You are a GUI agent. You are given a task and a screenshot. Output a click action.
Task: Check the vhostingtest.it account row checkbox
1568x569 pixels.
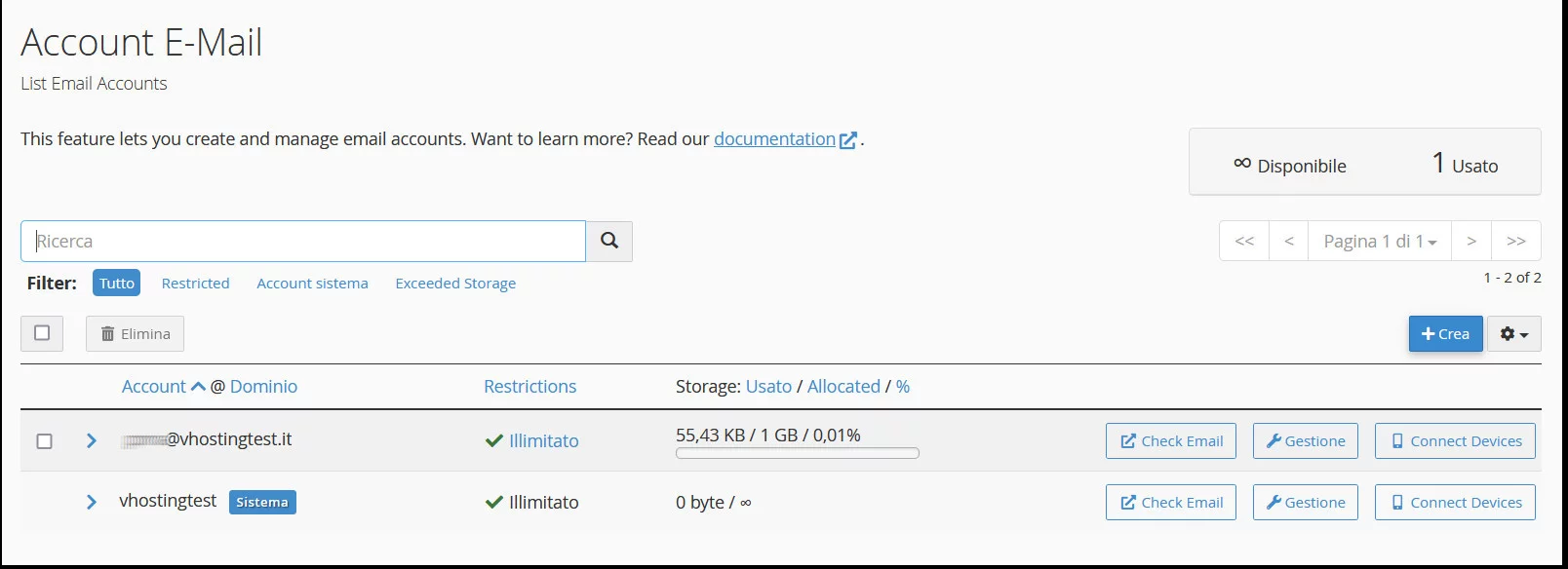click(x=44, y=441)
